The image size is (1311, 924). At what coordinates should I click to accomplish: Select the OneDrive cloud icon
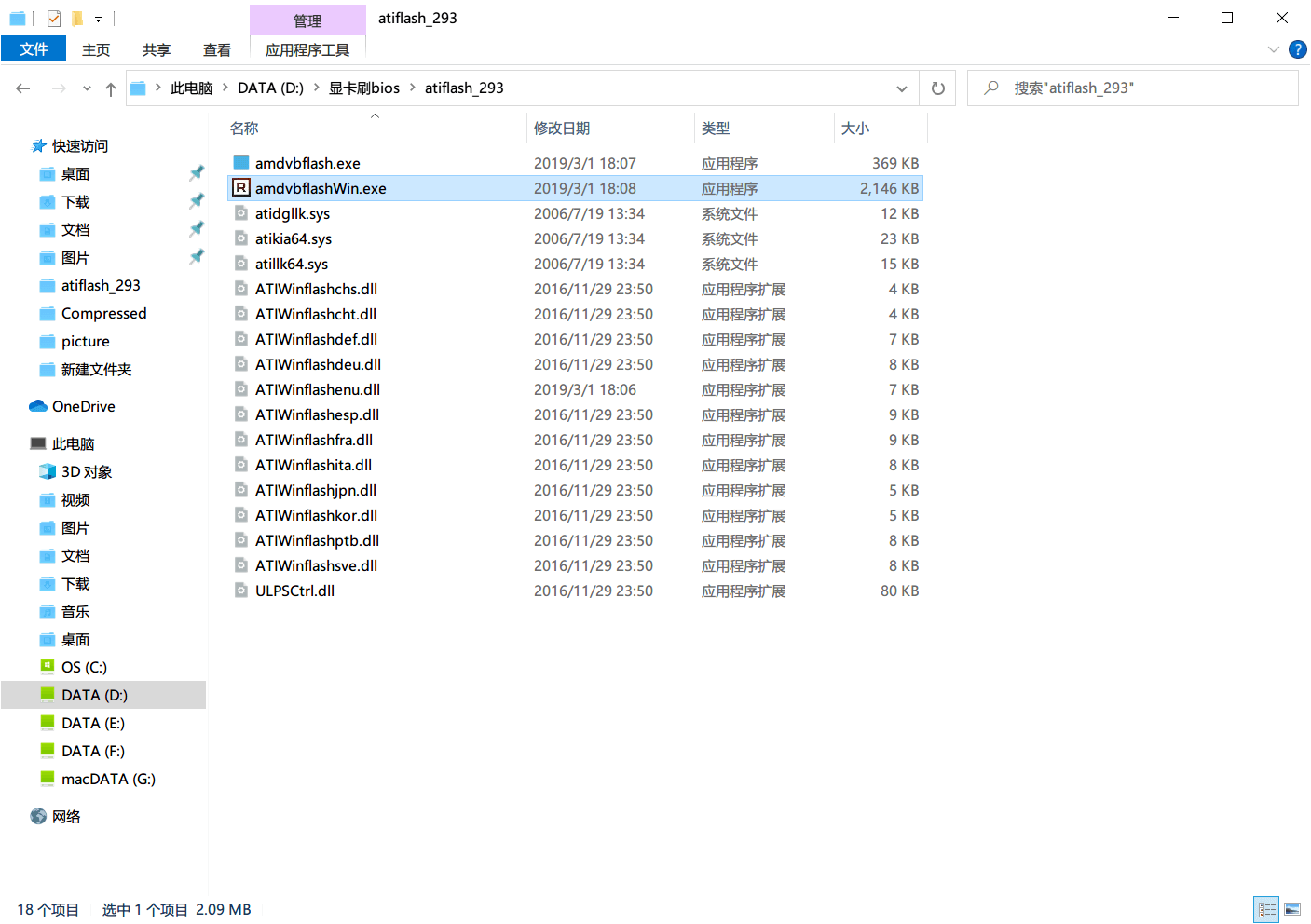[38, 406]
